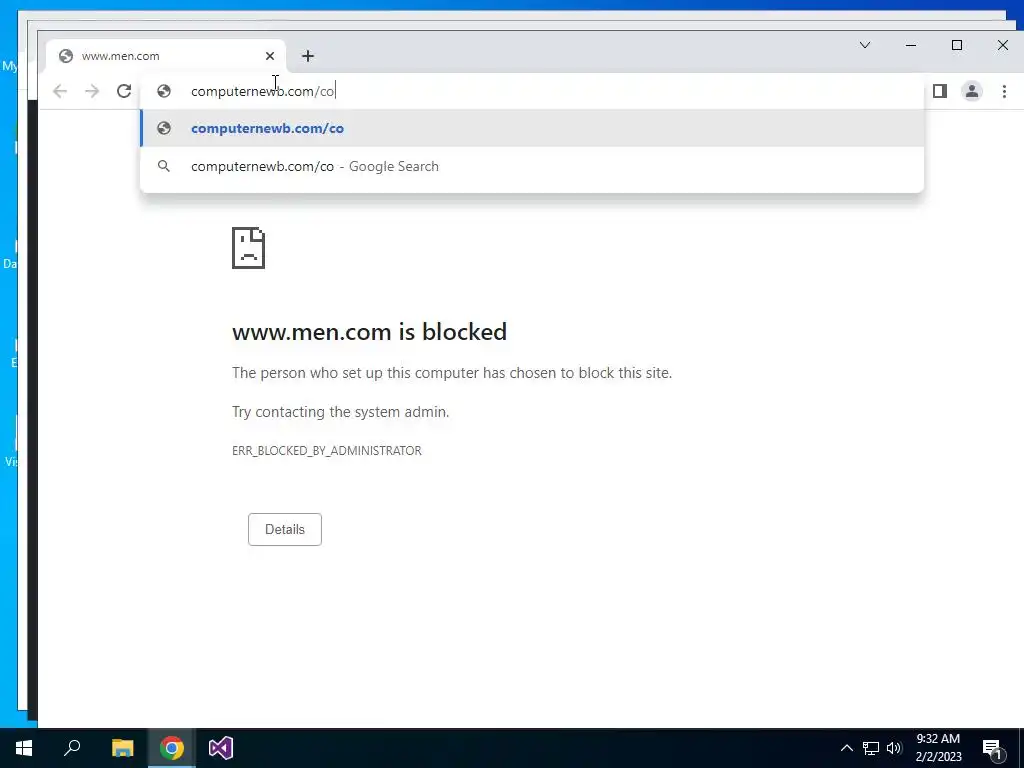Choose the computernewb.com/co URL suggestion
1024x768 pixels.
coord(532,129)
